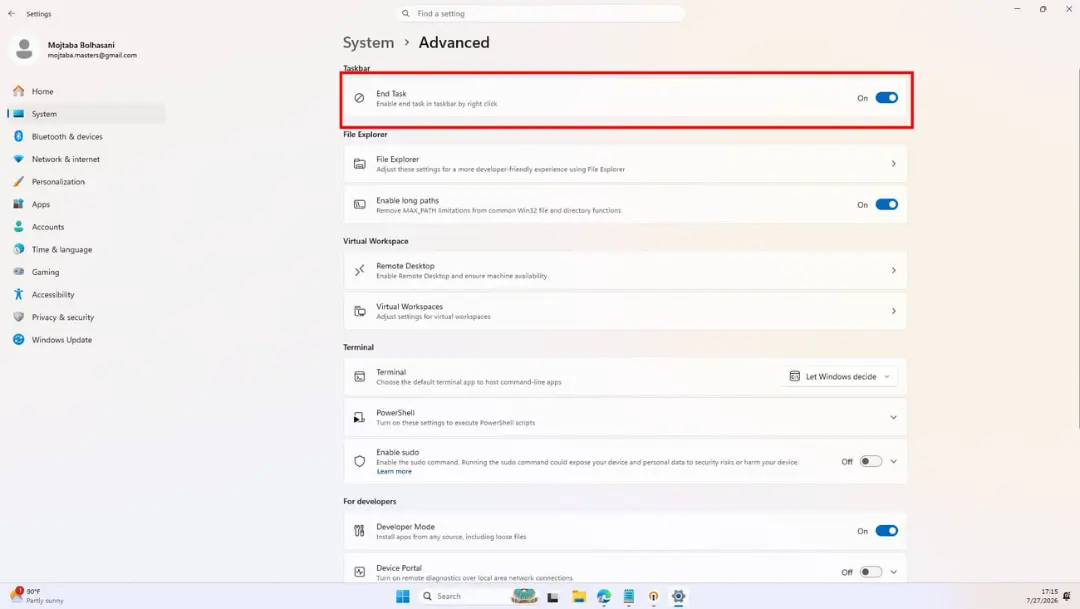
Task: Open the Terminal app dropdown
Action: (x=840, y=376)
